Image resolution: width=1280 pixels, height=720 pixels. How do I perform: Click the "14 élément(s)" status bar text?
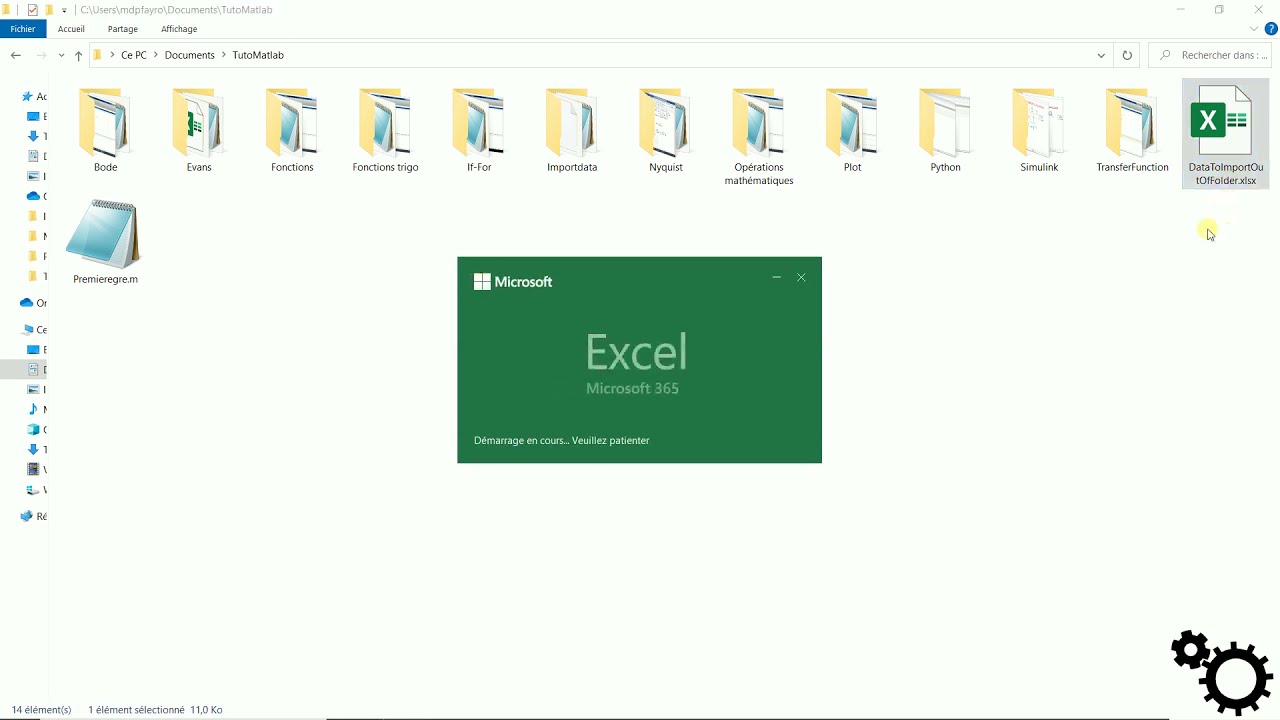click(x=42, y=710)
